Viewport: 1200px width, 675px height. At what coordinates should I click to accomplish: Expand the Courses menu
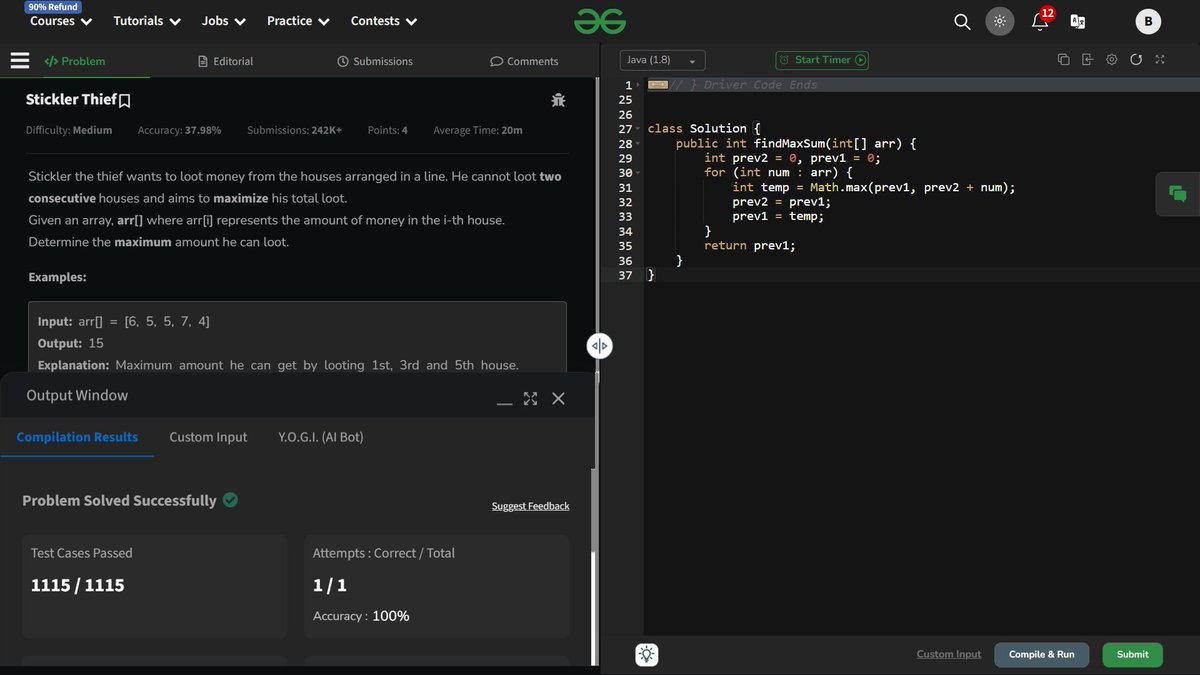[61, 21]
